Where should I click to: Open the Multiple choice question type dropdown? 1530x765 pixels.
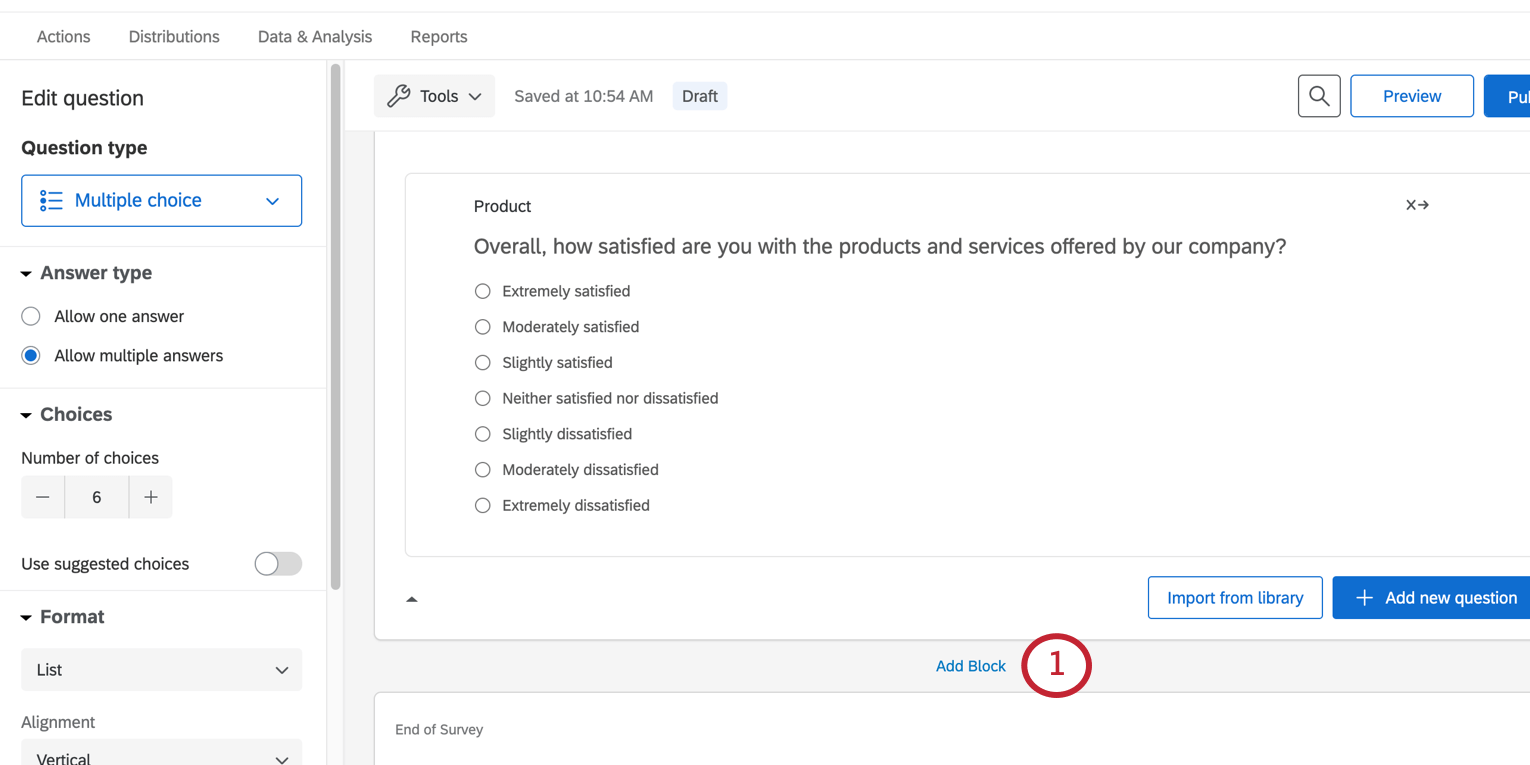[x=161, y=201]
